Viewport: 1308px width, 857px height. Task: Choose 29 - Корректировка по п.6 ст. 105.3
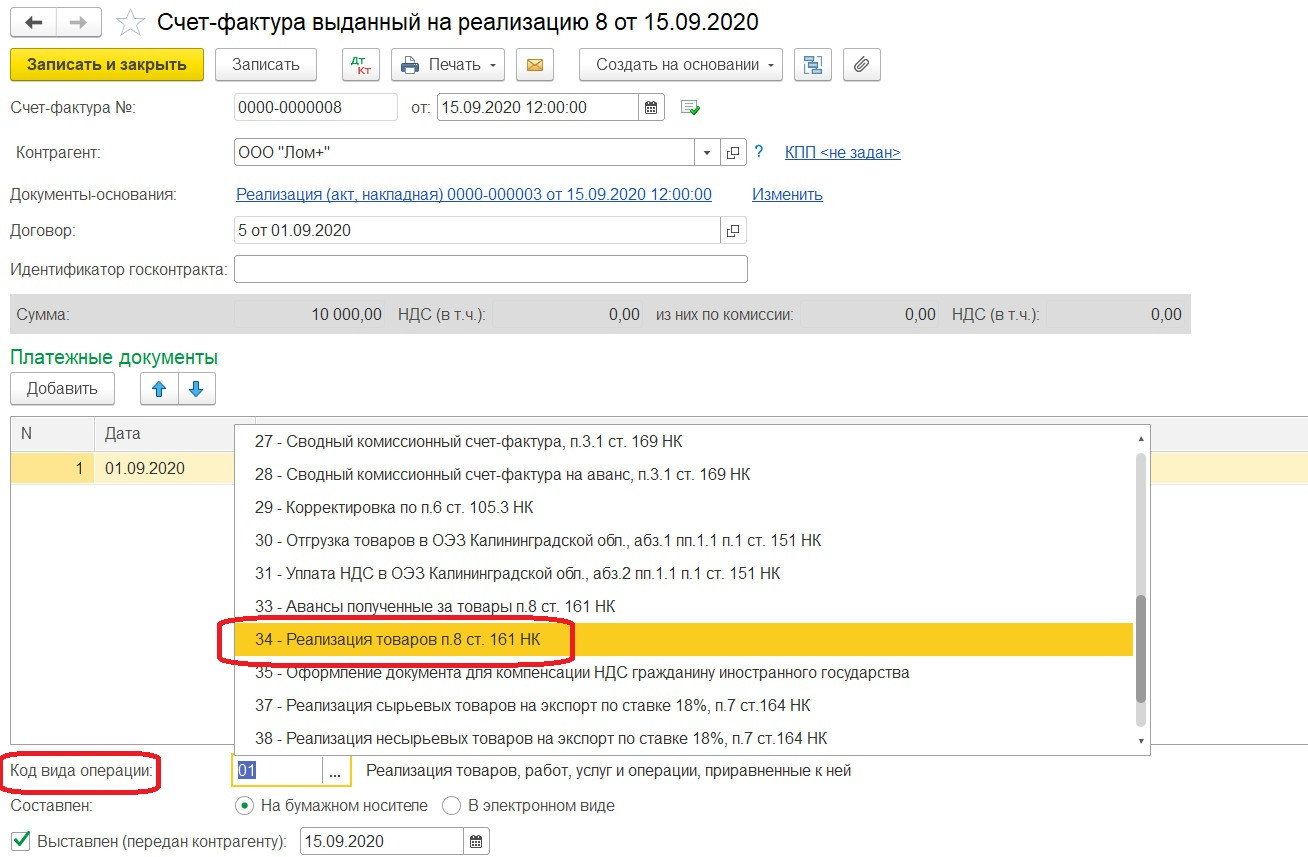[684, 507]
